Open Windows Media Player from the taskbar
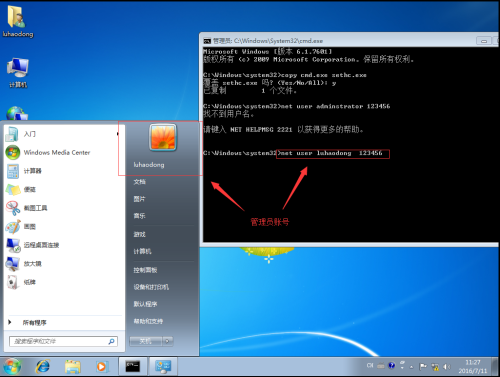The height and width of the screenshot is (377, 500). pos(101,367)
